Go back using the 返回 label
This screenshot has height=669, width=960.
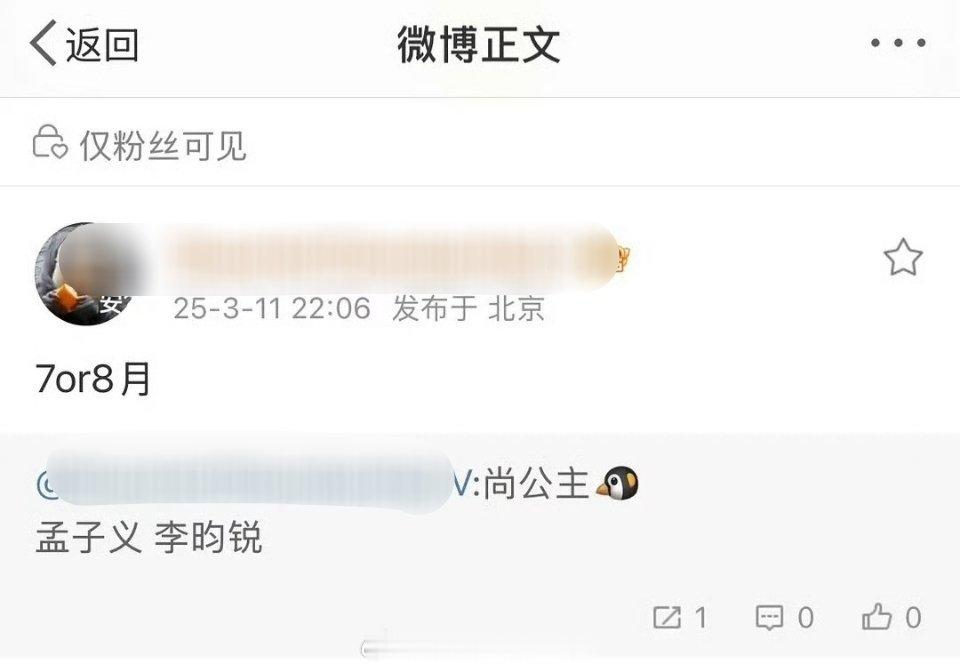click(x=102, y=45)
